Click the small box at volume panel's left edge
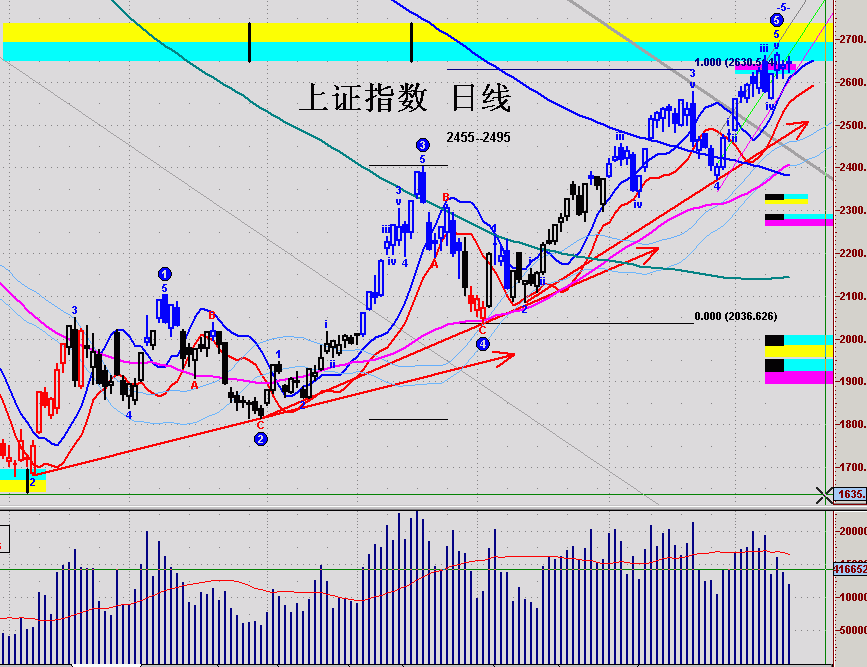Viewport: 867px width, 667px height. [3, 541]
